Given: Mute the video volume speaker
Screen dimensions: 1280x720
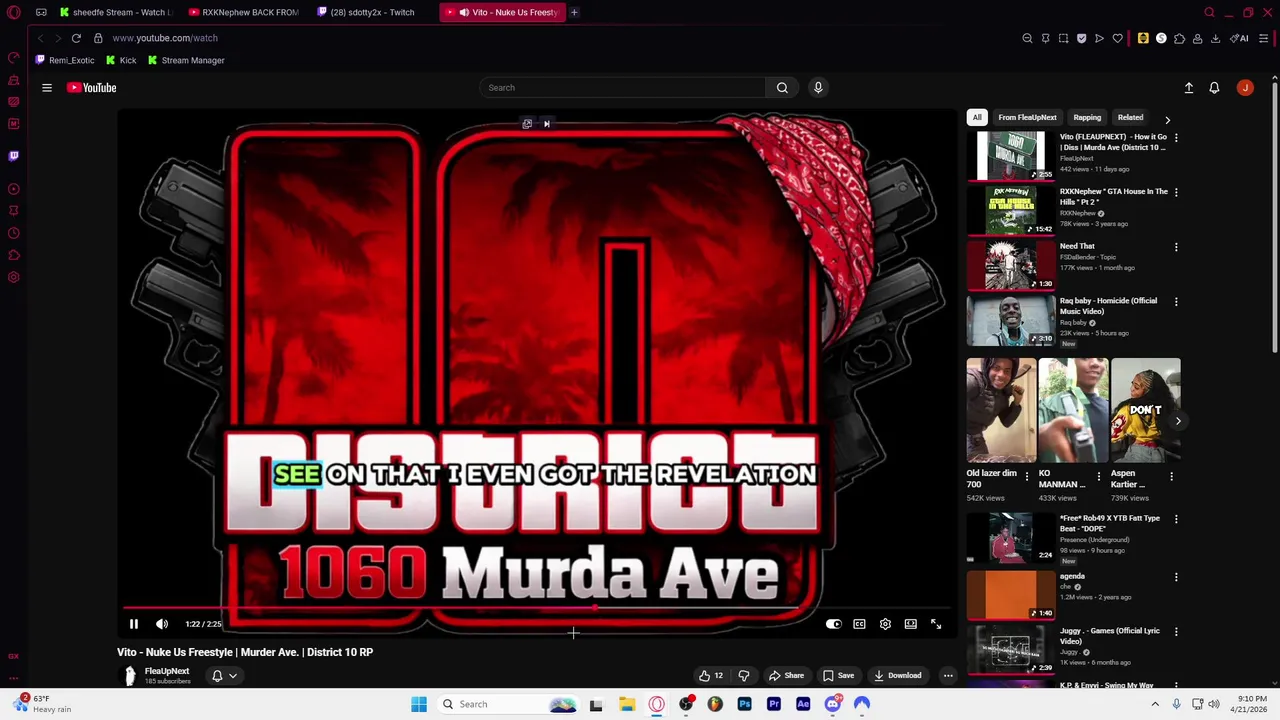Looking at the screenshot, I should tap(162, 624).
